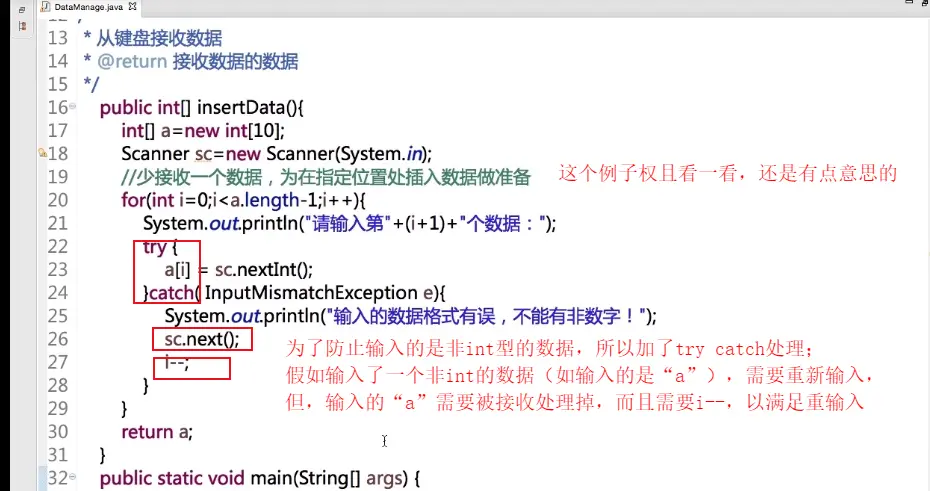The width and height of the screenshot is (930, 491).
Task: Select the DataManage.java editor tab
Action: [x=88, y=7]
